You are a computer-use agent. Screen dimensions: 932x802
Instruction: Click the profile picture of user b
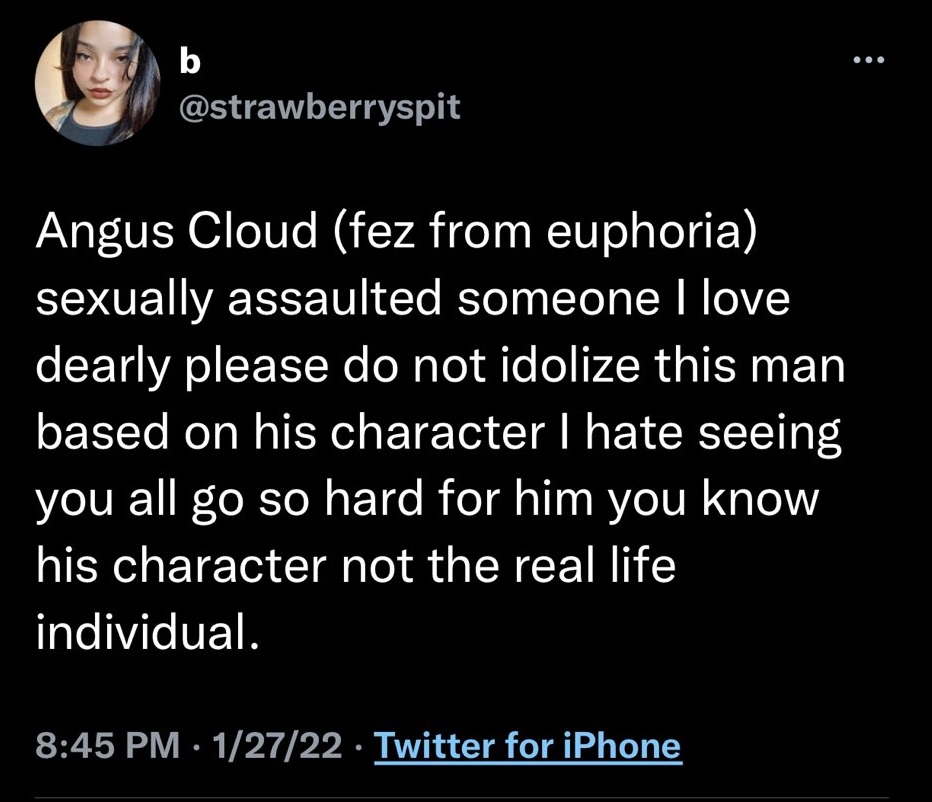coord(99,83)
